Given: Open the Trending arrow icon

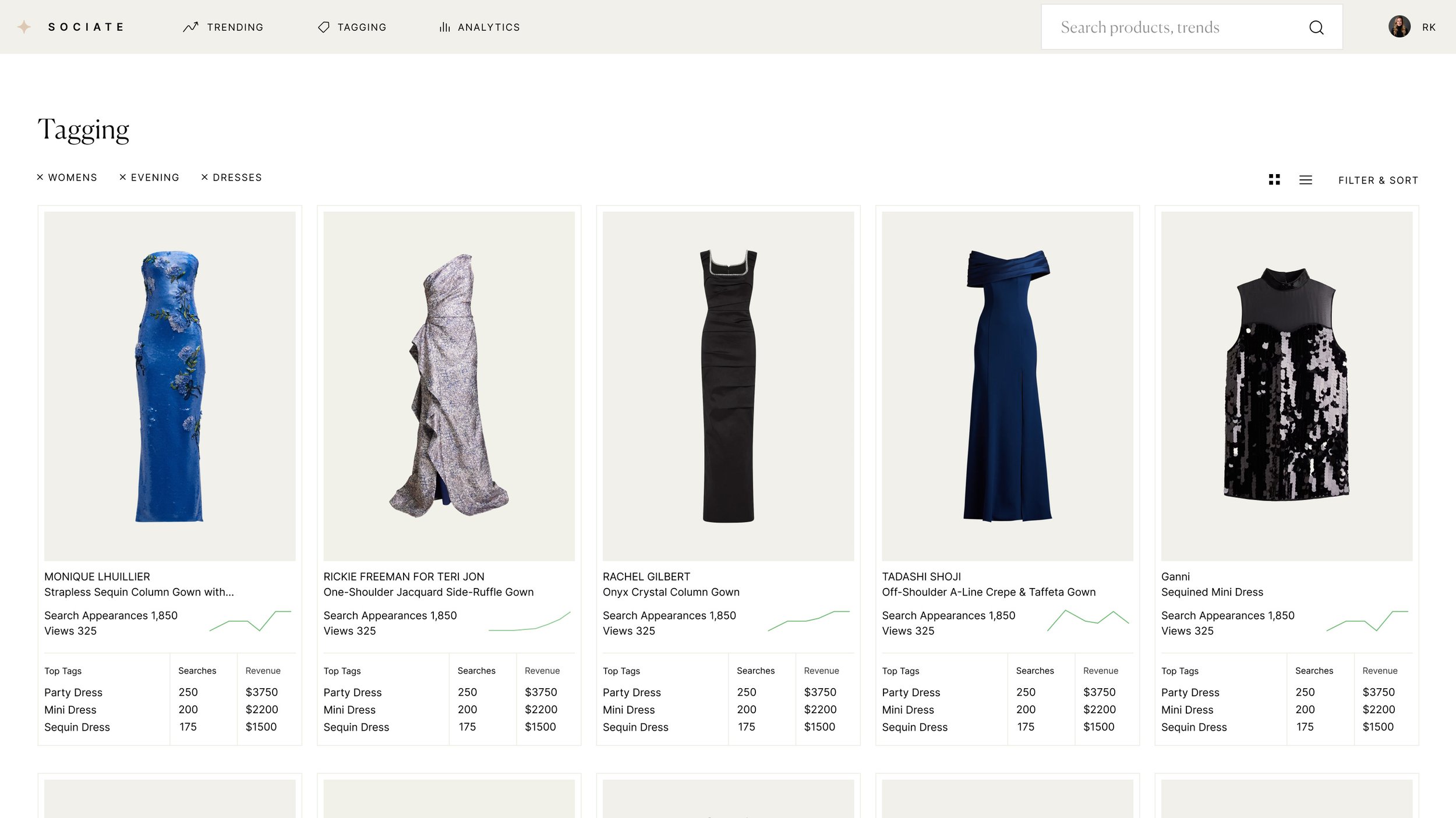Looking at the screenshot, I should (x=190, y=27).
